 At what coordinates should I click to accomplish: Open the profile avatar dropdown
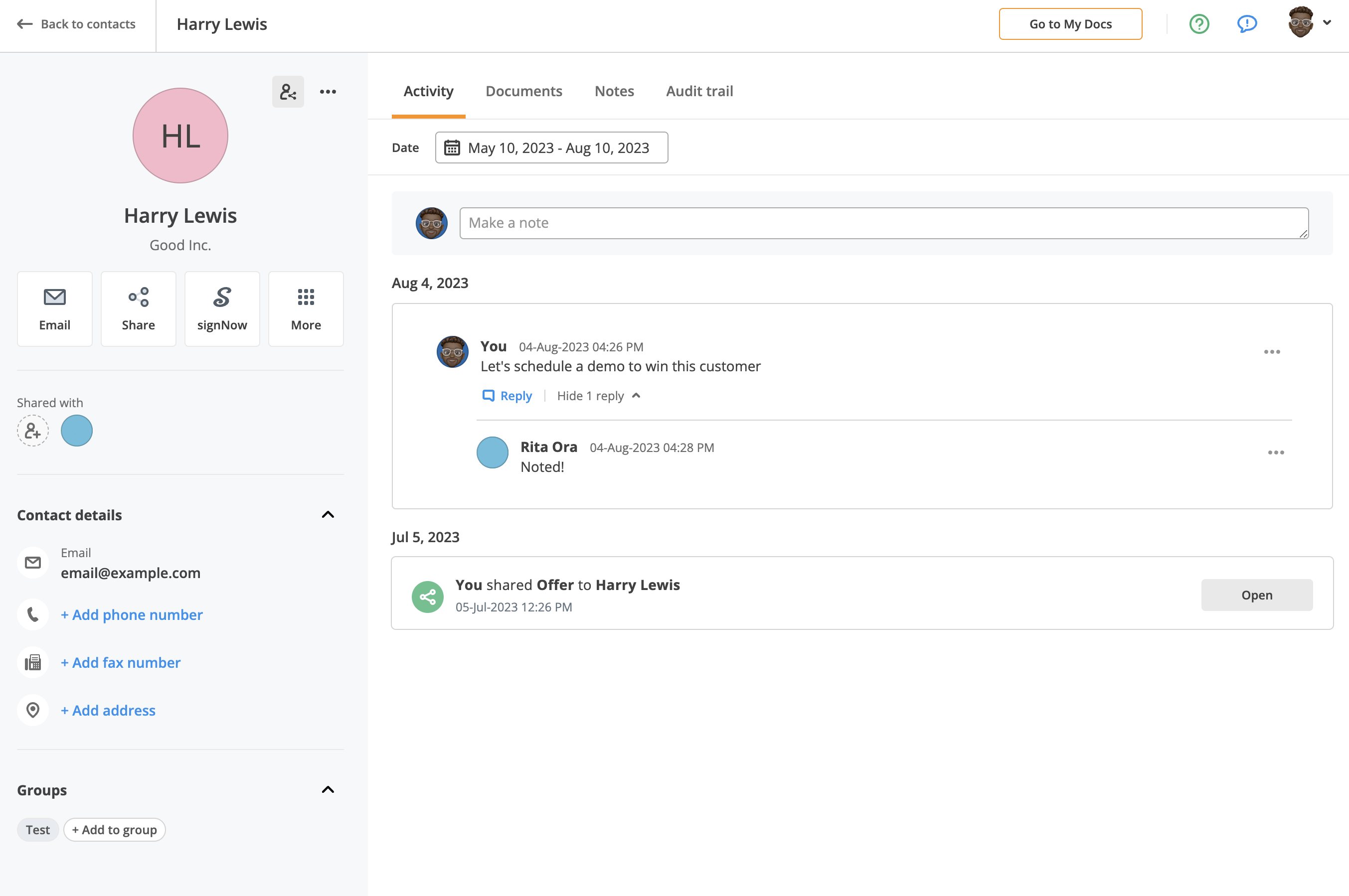[1310, 23]
